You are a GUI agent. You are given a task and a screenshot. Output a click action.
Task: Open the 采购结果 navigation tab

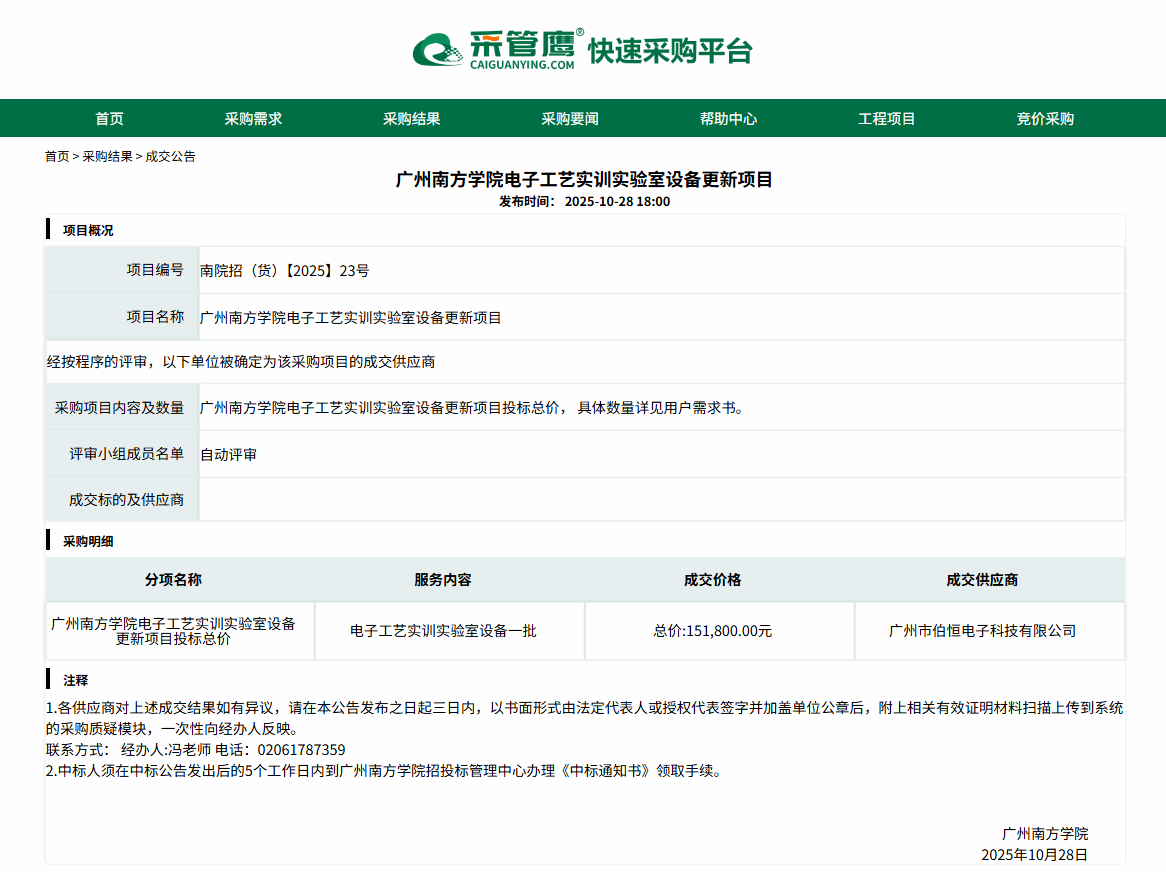click(411, 119)
